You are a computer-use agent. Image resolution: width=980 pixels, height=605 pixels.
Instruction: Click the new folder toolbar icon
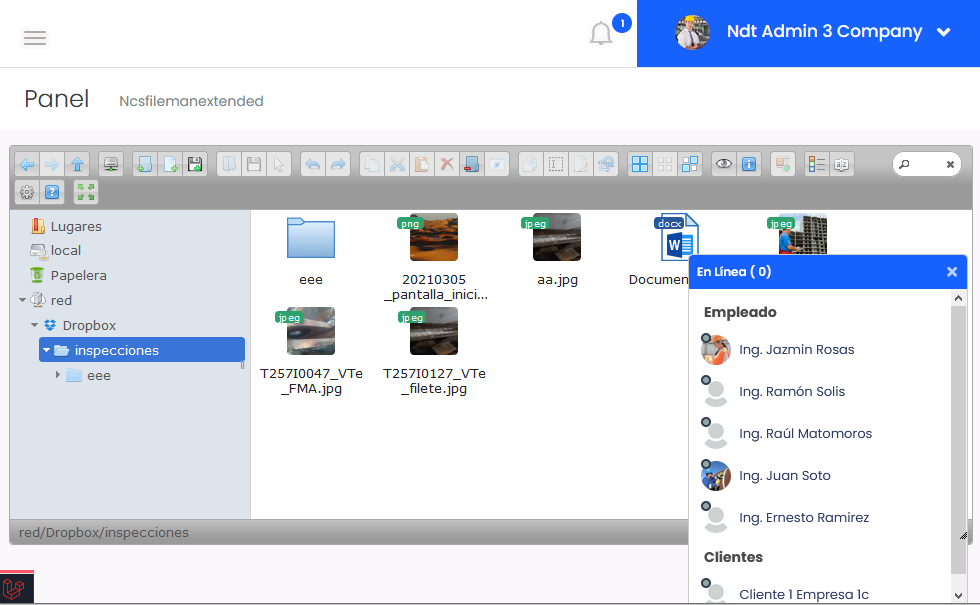click(x=145, y=164)
